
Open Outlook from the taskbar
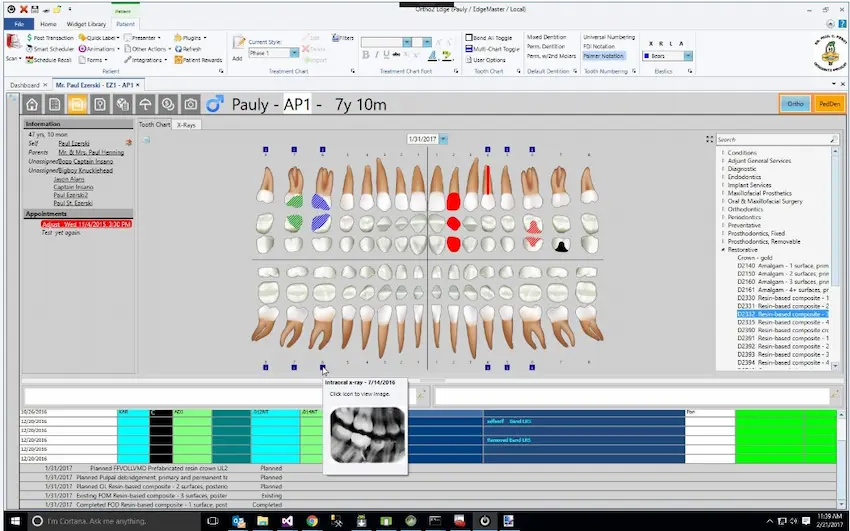[239, 521]
